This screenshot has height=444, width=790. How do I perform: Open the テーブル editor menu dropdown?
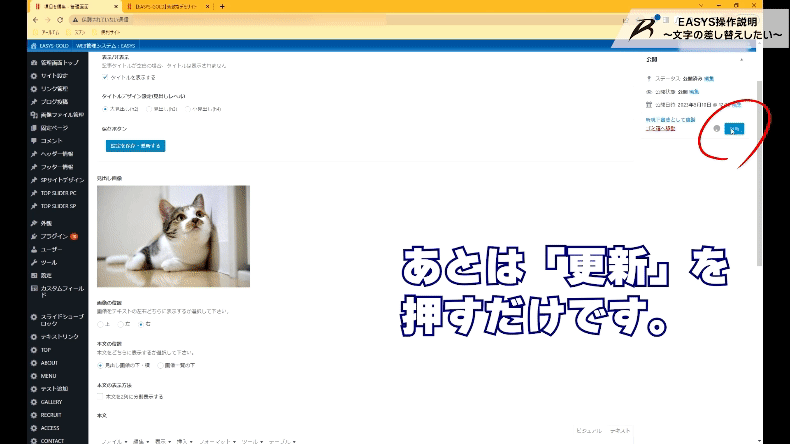[282, 441]
